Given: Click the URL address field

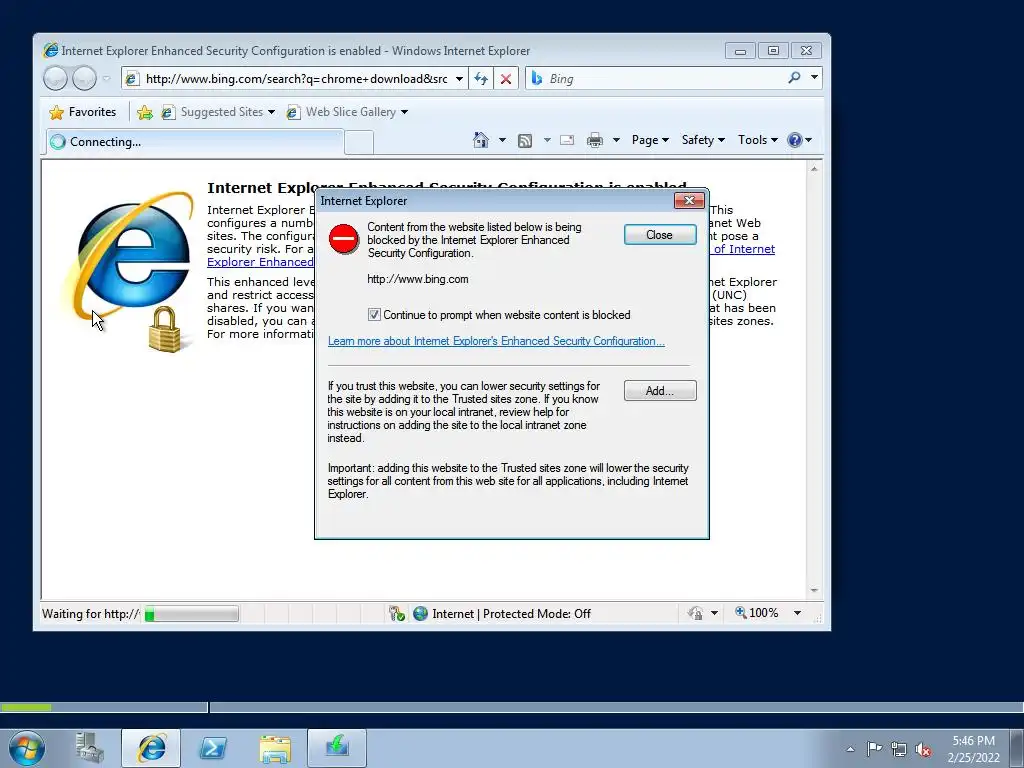Looking at the screenshot, I should coord(296,79).
